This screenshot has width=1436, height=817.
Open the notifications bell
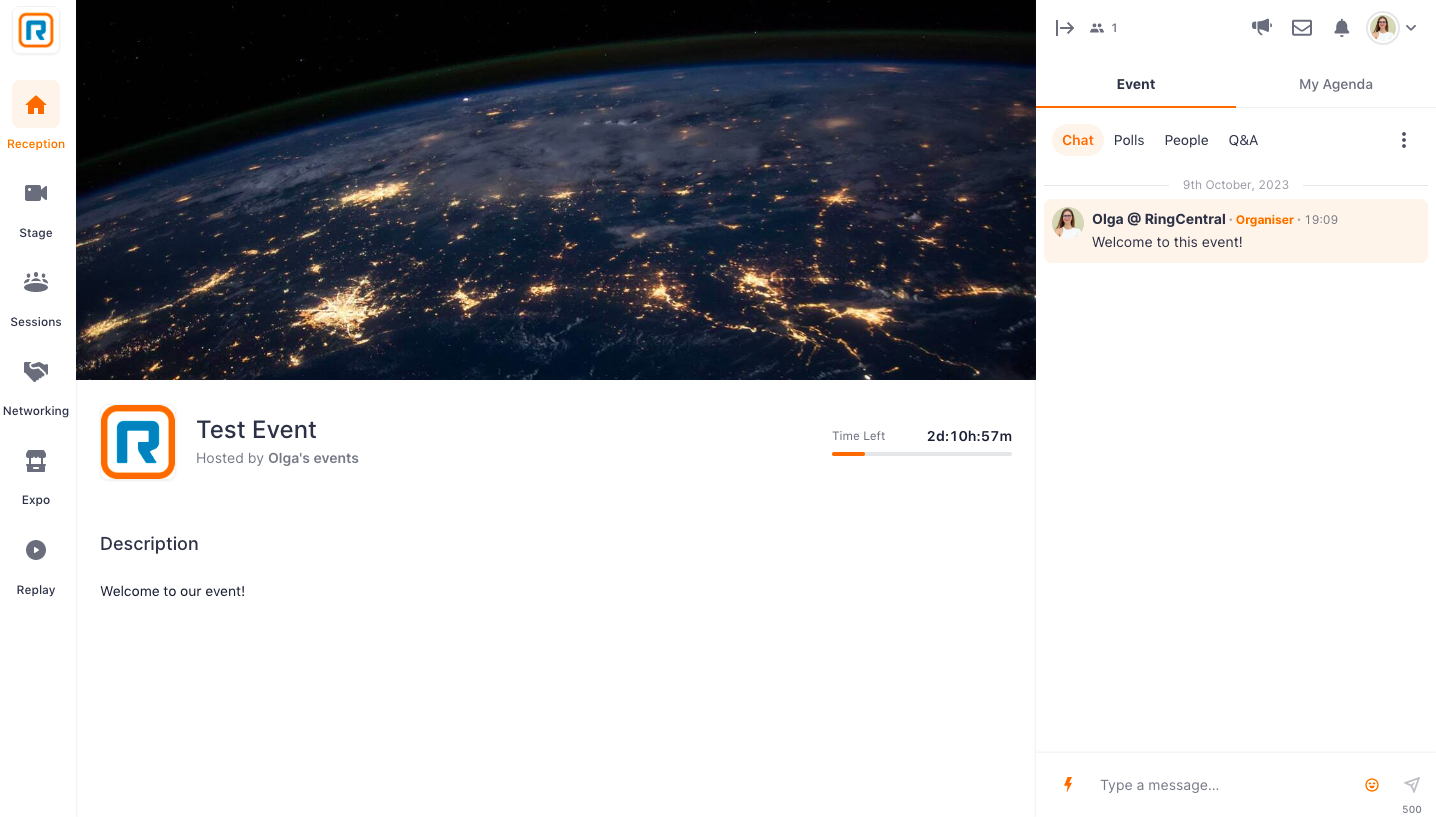point(1342,28)
